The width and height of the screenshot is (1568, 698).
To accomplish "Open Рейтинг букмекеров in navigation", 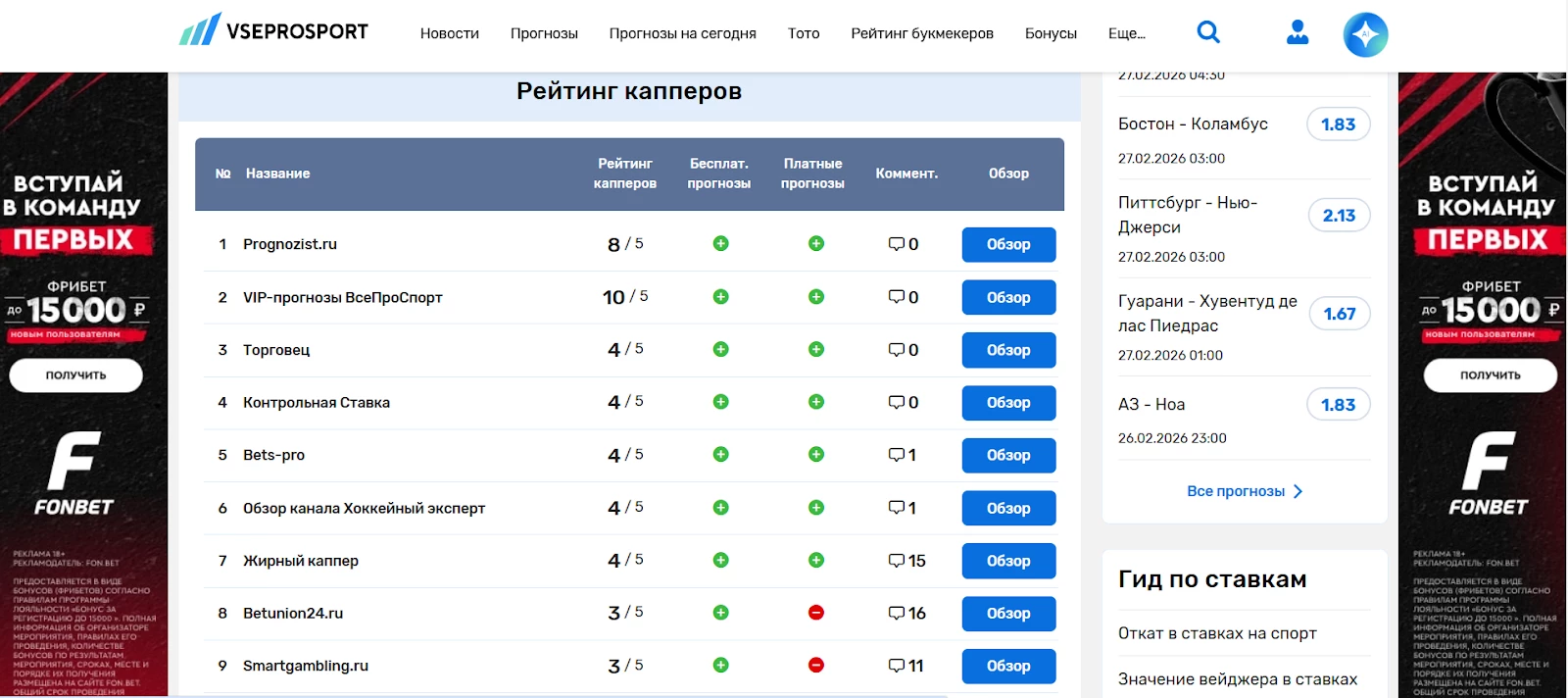I will (x=922, y=33).
